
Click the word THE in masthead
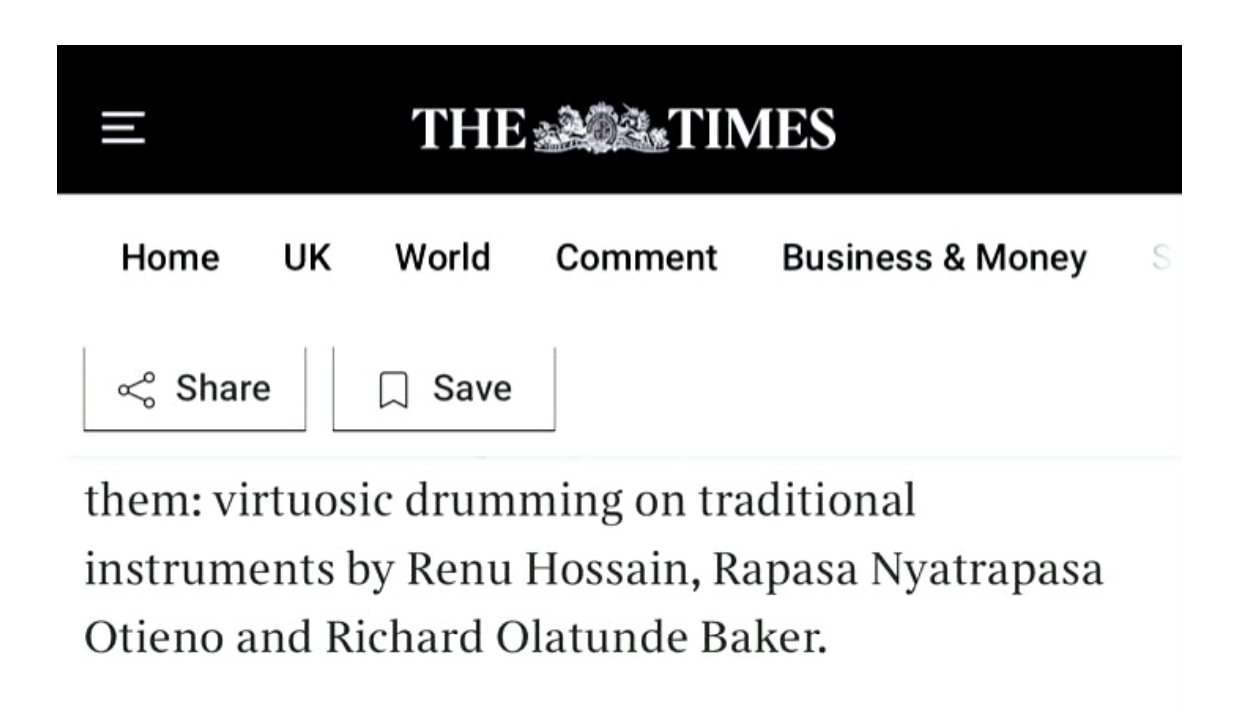click(468, 129)
